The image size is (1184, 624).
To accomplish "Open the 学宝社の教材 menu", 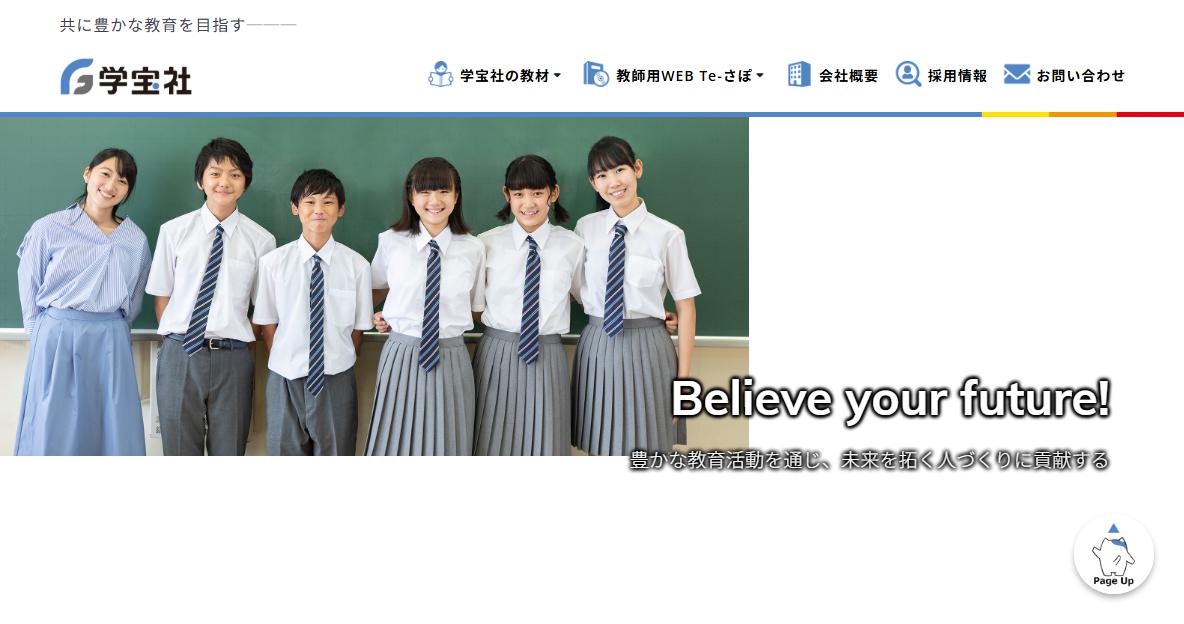I will pos(504,76).
